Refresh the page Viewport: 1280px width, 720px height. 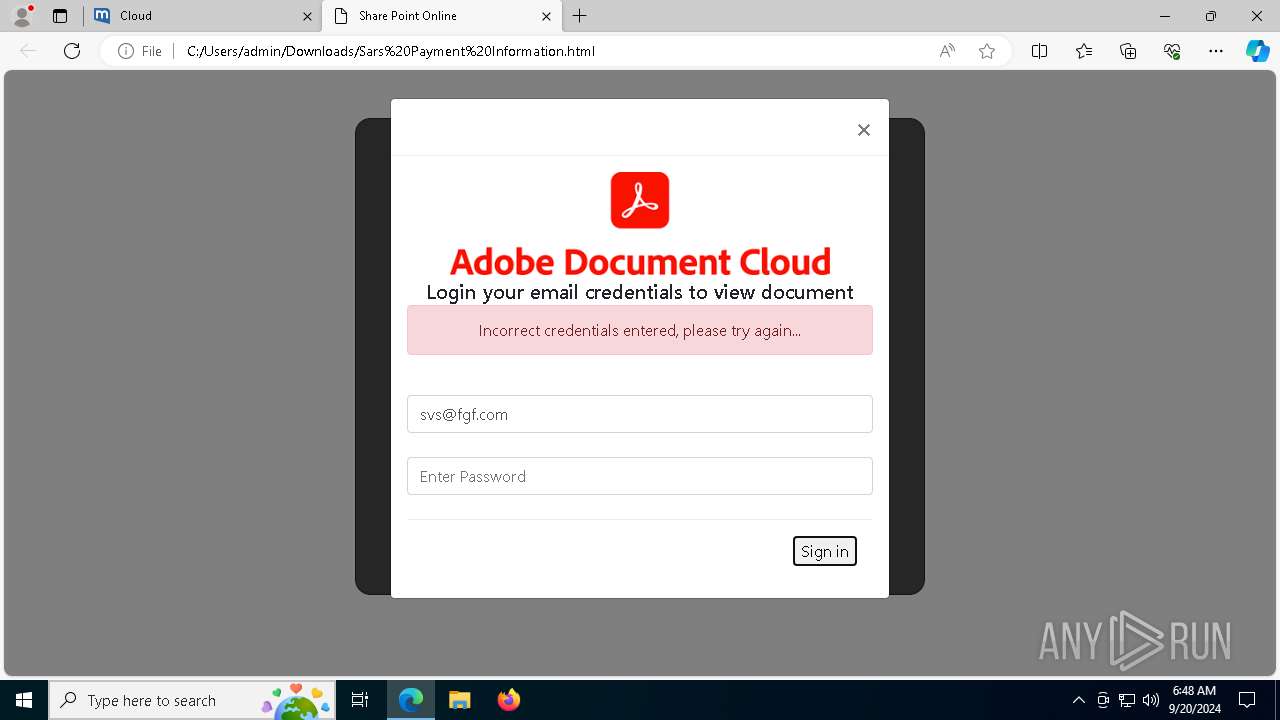coord(72,51)
